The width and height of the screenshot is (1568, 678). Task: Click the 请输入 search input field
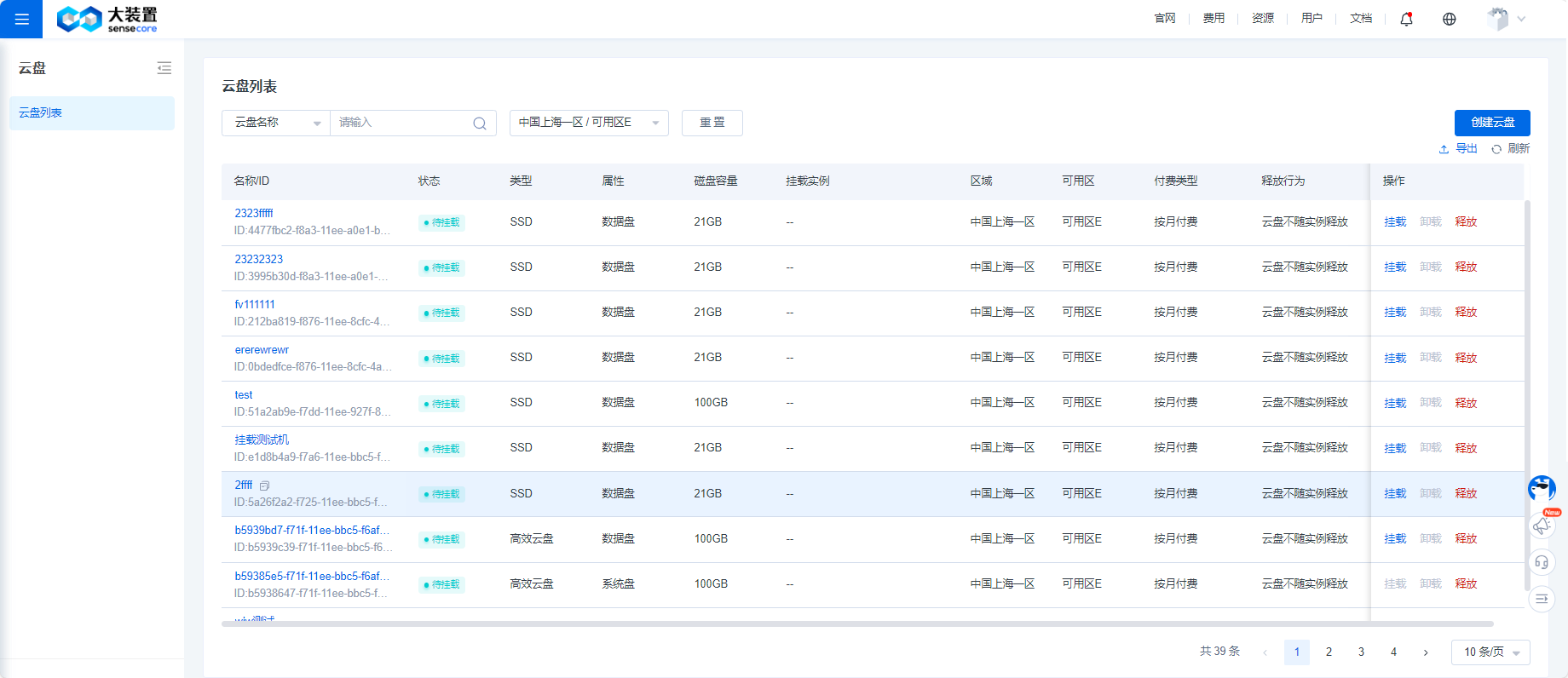401,123
